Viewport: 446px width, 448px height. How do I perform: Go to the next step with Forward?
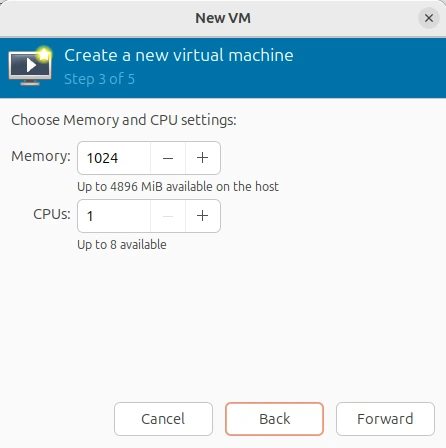pyautogui.click(x=385, y=419)
